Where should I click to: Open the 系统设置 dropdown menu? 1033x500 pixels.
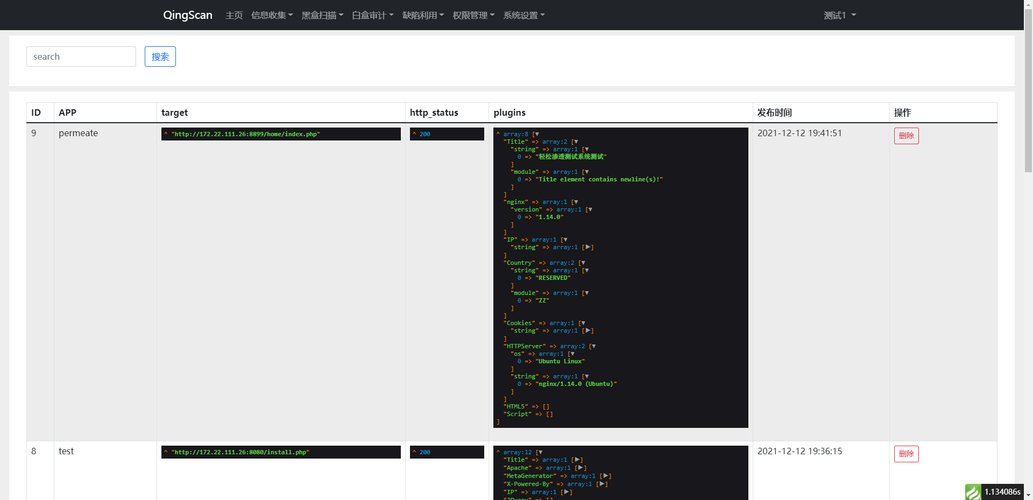(x=524, y=15)
